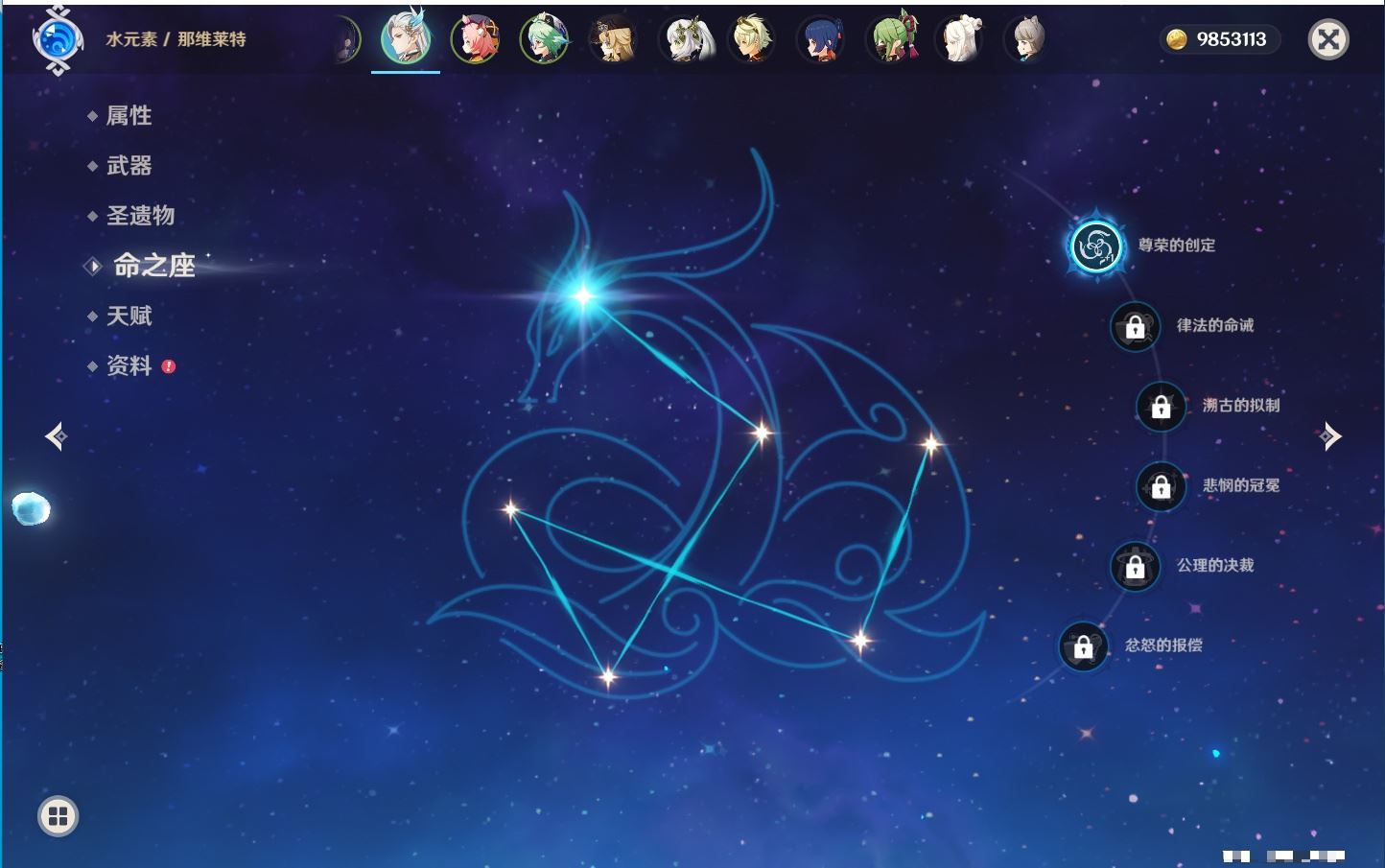Click the 悲悯的冠冕 label text
1385x868 pixels.
click(x=1241, y=485)
